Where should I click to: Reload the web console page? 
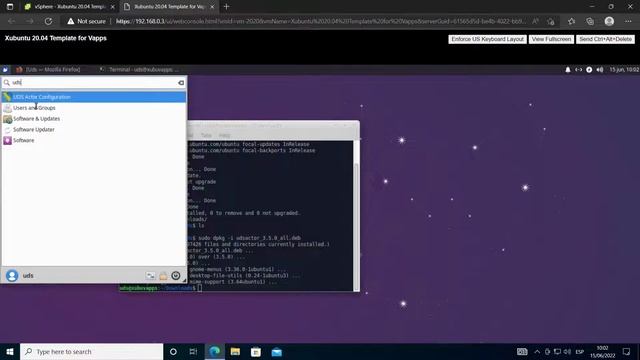tap(48, 21)
